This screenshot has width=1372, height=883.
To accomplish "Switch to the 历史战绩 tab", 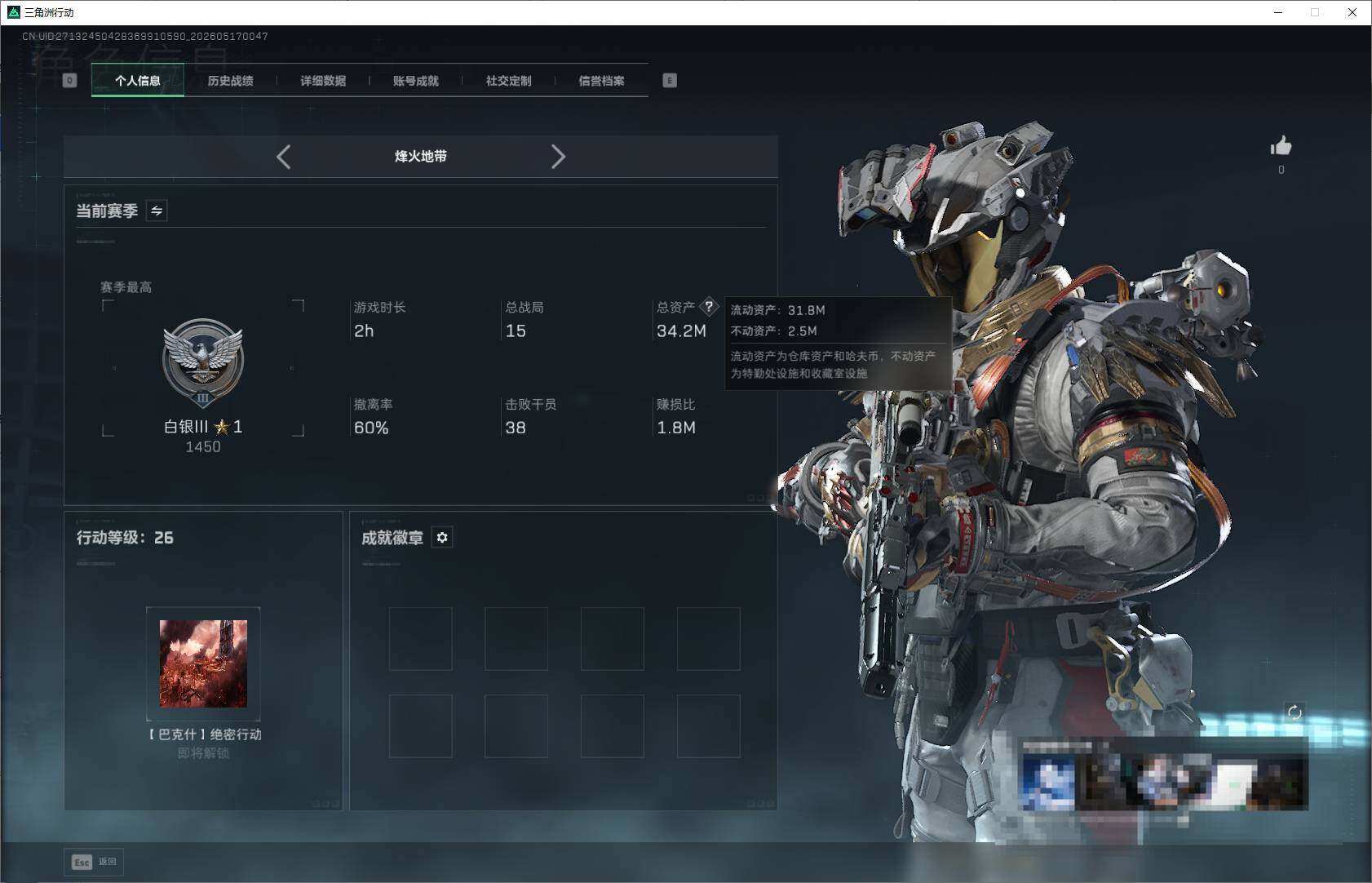I will (230, 81).
